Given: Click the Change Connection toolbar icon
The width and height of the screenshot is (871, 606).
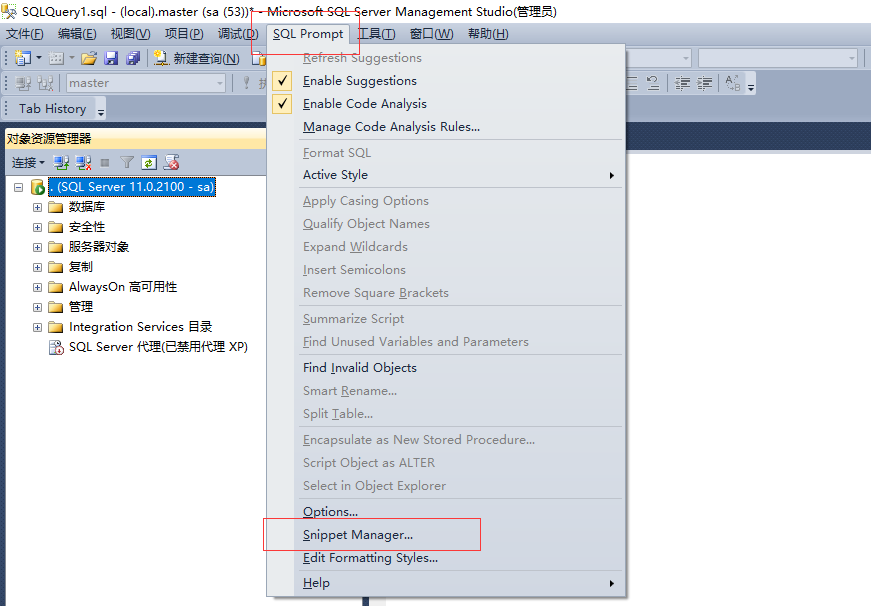Looking at the screenshot, I should 46,83.
